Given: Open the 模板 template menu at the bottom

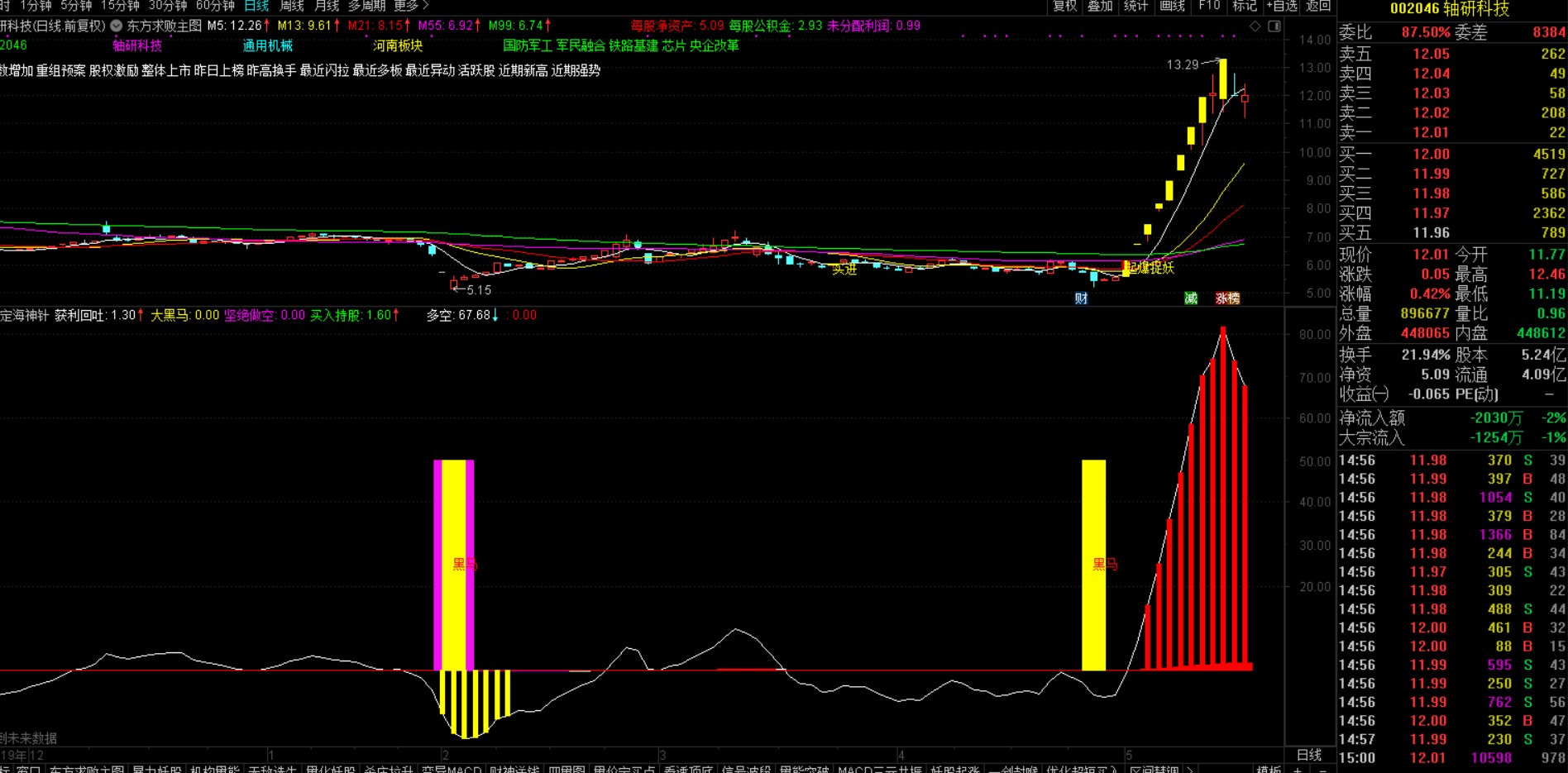Looking at the screenshot, I should 1269,769.
